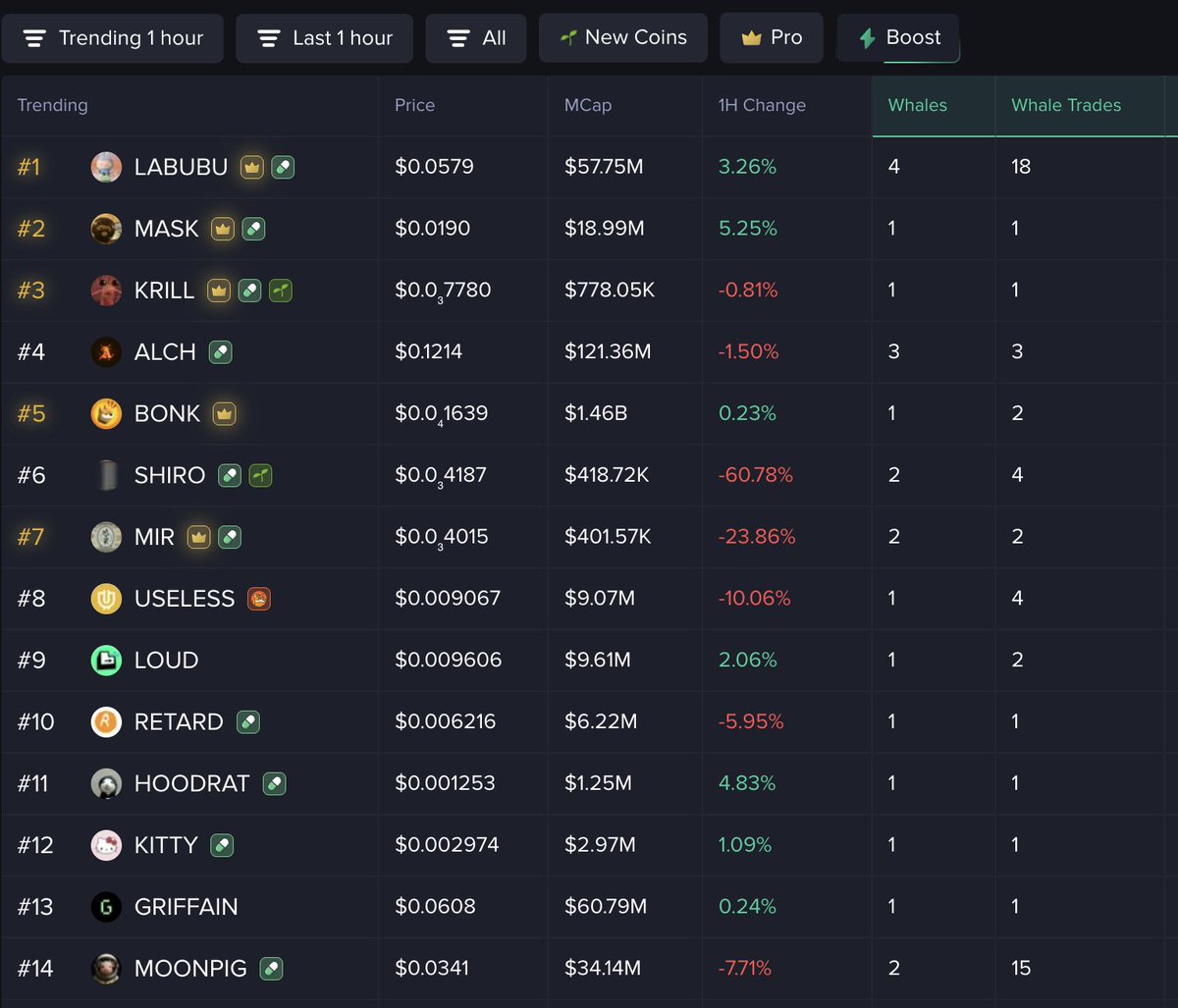This screenshot has height=1008, width=1178.
Task: Click the -23.86% change for MIR
Action: click(757, 537)
